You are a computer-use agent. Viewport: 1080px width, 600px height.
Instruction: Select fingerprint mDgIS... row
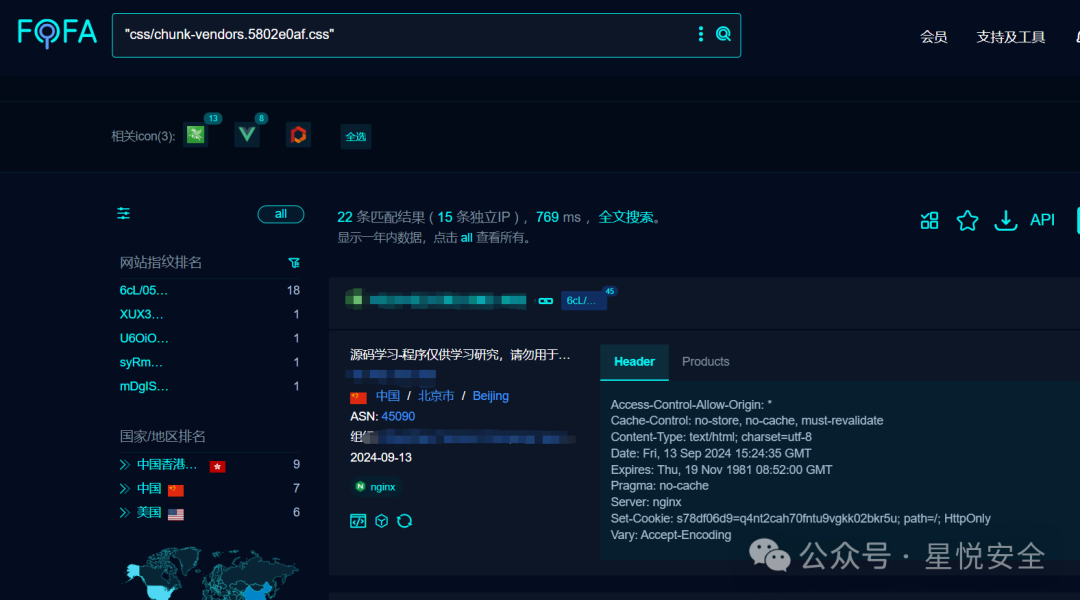(209, 386)
